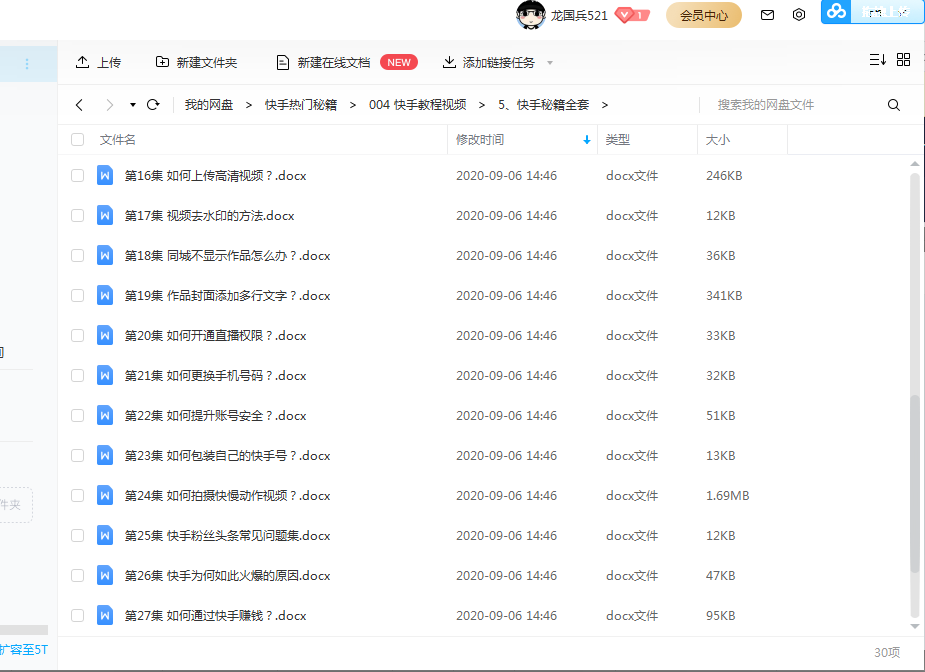Image resolution: width=925 pixels, height=672 pixels.
Task: Check the box for 第20集 file
Action: point(77,335)
